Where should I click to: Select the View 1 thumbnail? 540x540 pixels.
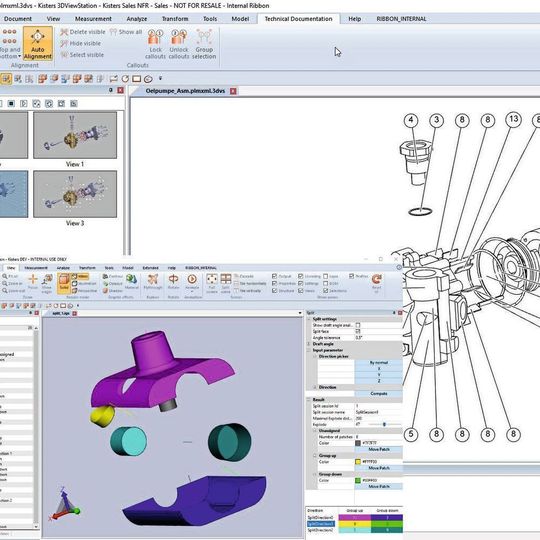75,135
